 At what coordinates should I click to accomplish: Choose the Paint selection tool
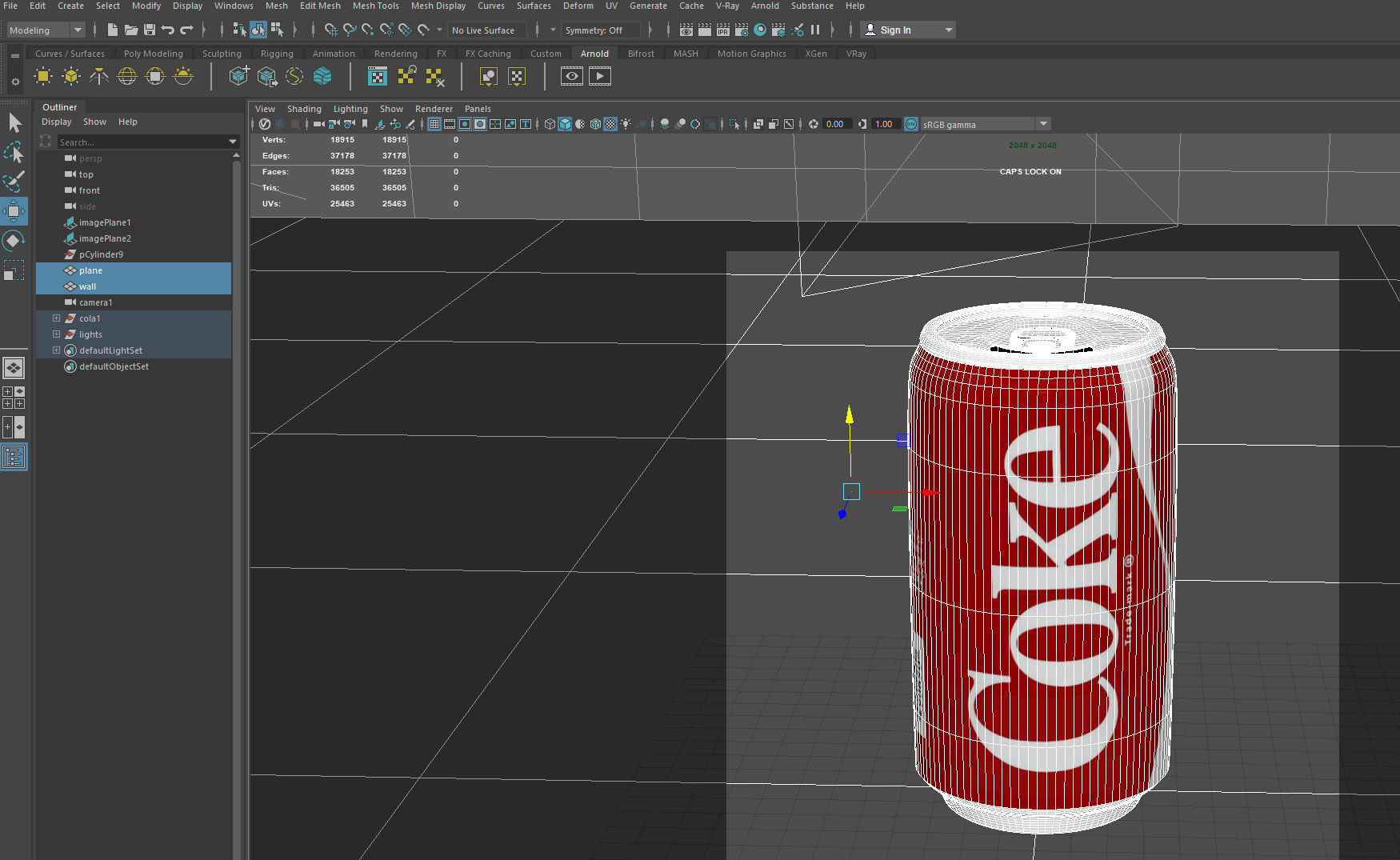point(14,182)
